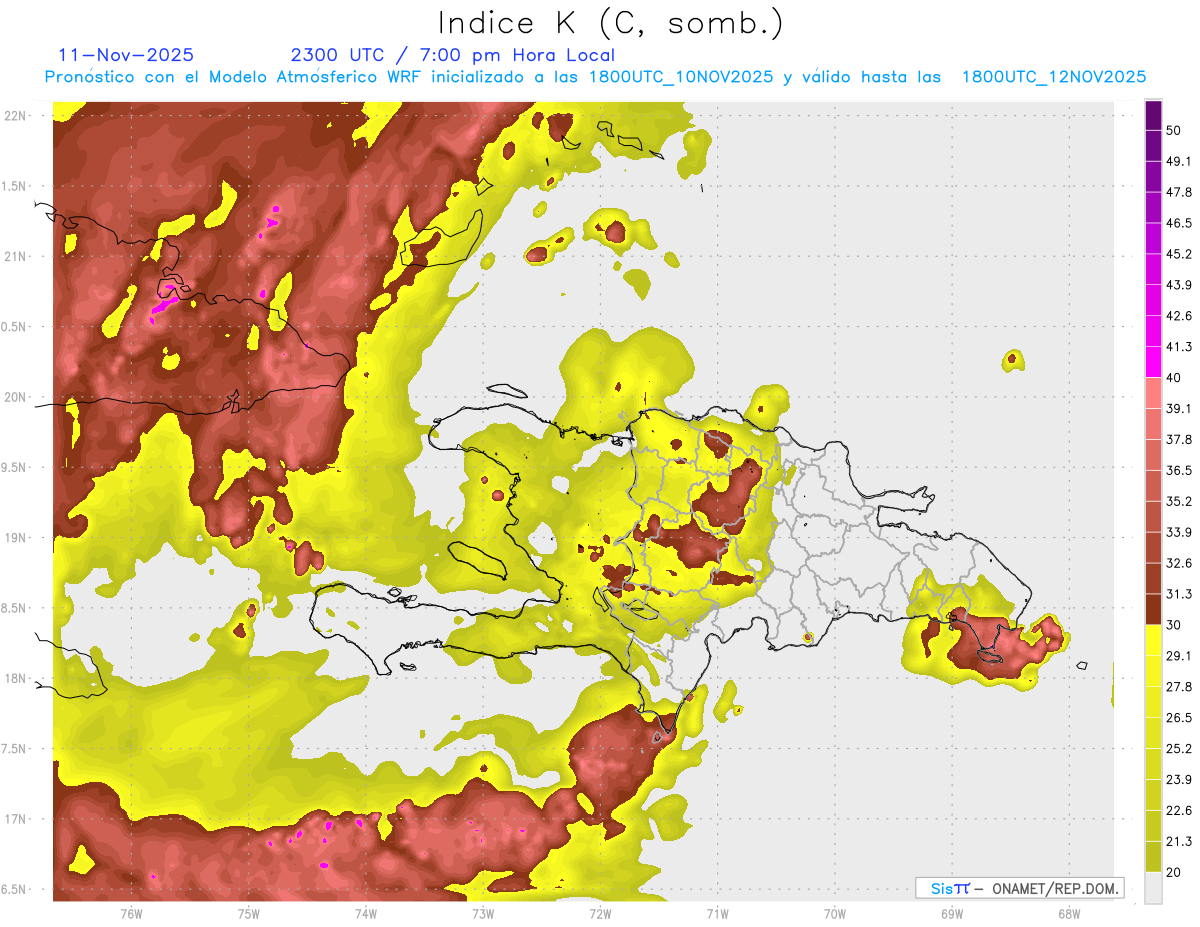
Task: Select the '11-Nov-2025' date text
Action: 126,55
